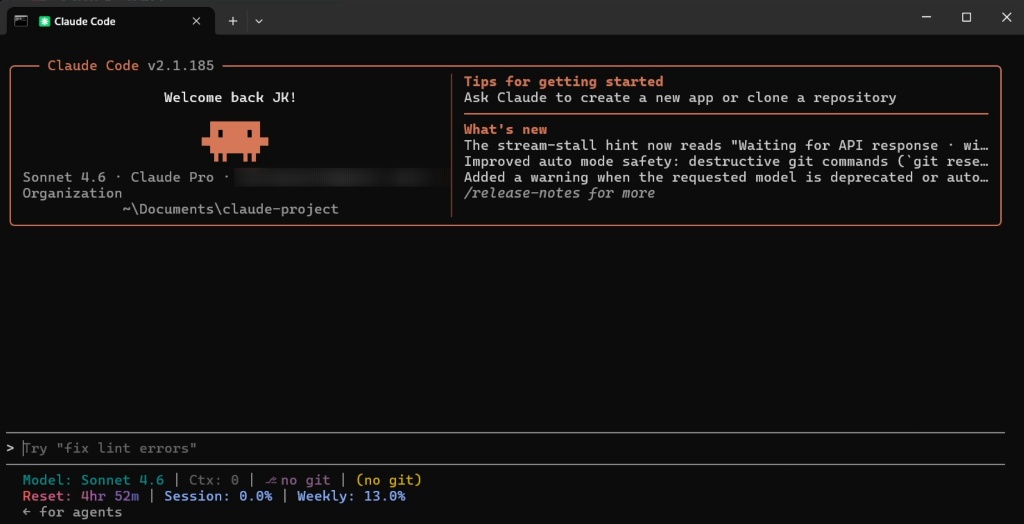Click the green Claude Code tab icon
Image resolution: width=1024 pixels, height=524 pixels.
point(44,21)
